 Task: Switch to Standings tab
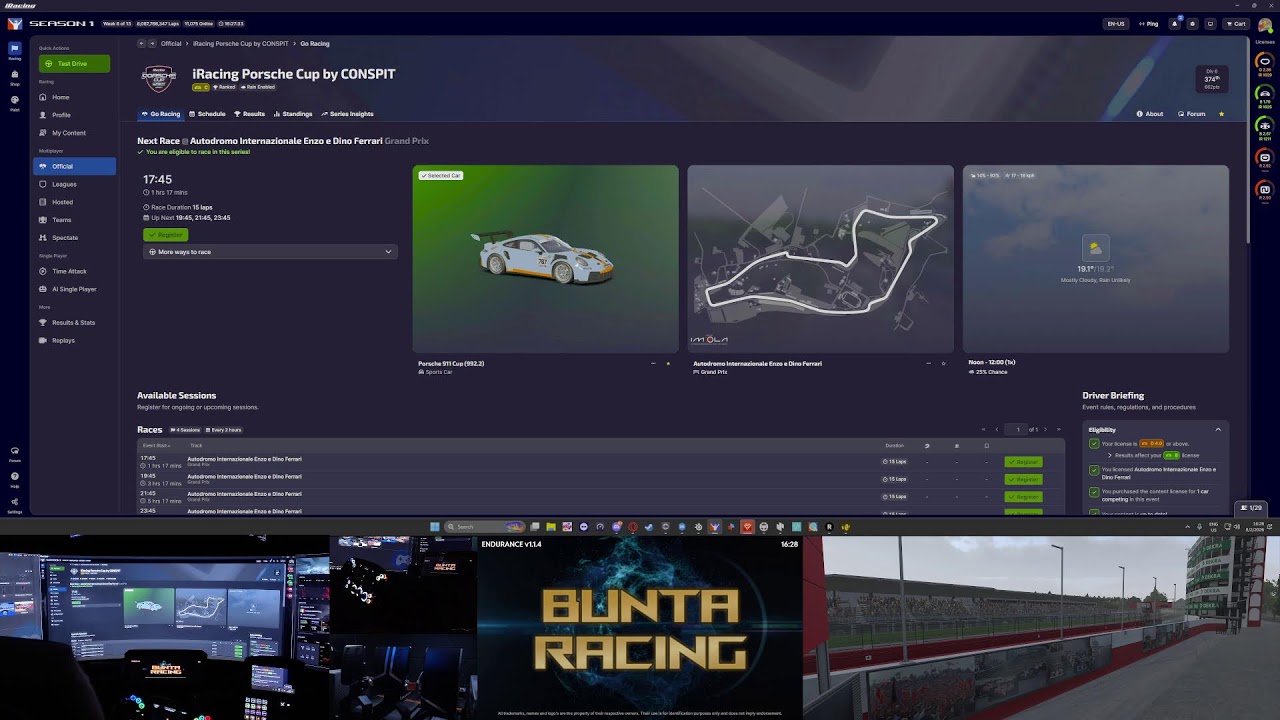293,114
